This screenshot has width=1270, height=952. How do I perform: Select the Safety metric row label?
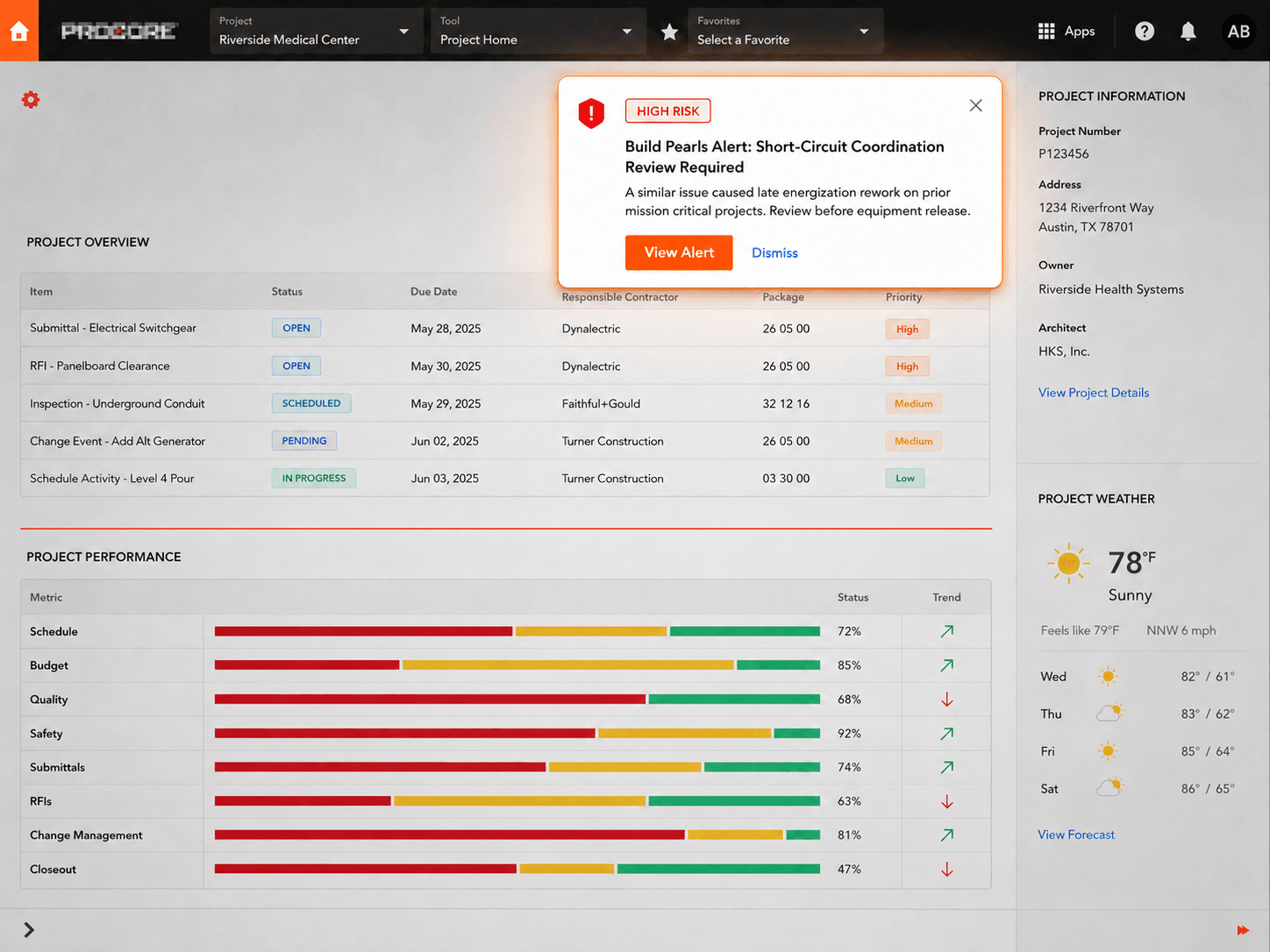46,734
